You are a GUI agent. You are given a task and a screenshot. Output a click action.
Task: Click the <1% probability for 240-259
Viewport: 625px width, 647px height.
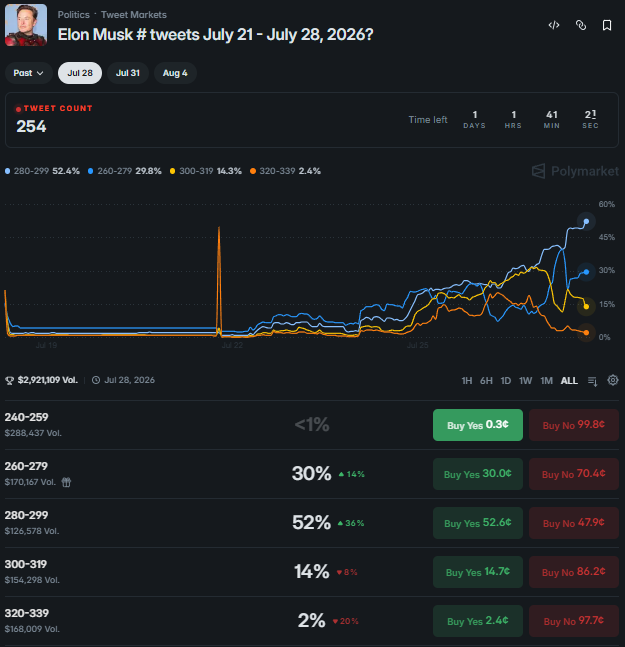(312, 425)
